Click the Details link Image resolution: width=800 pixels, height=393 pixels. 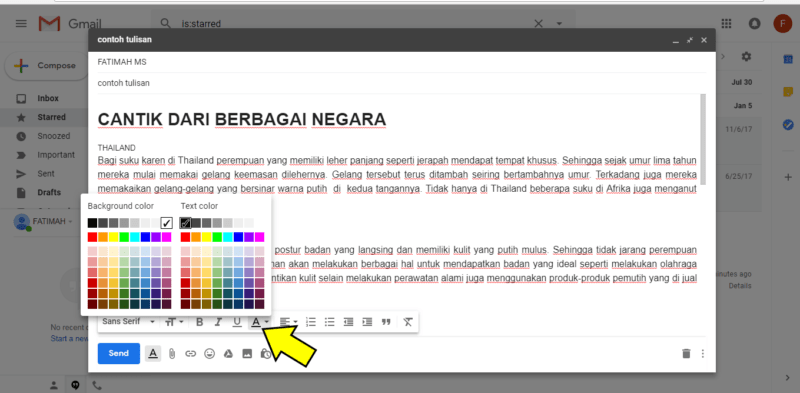[740, 286]
